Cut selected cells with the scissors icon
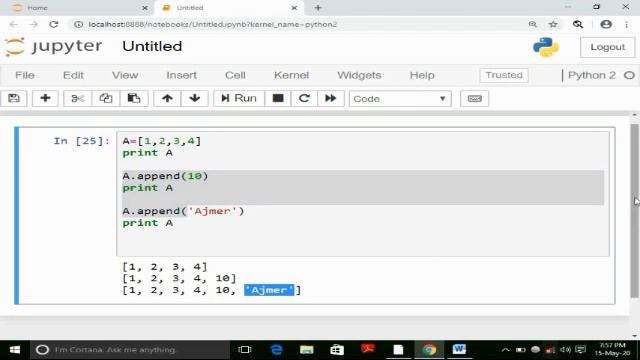 (77, 98)
